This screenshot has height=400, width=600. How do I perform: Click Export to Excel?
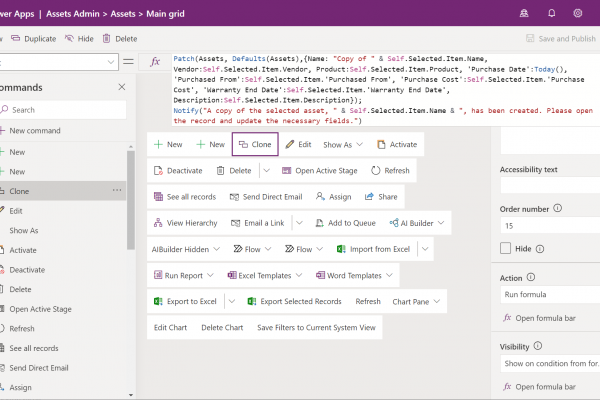click(x=185, y=302)
